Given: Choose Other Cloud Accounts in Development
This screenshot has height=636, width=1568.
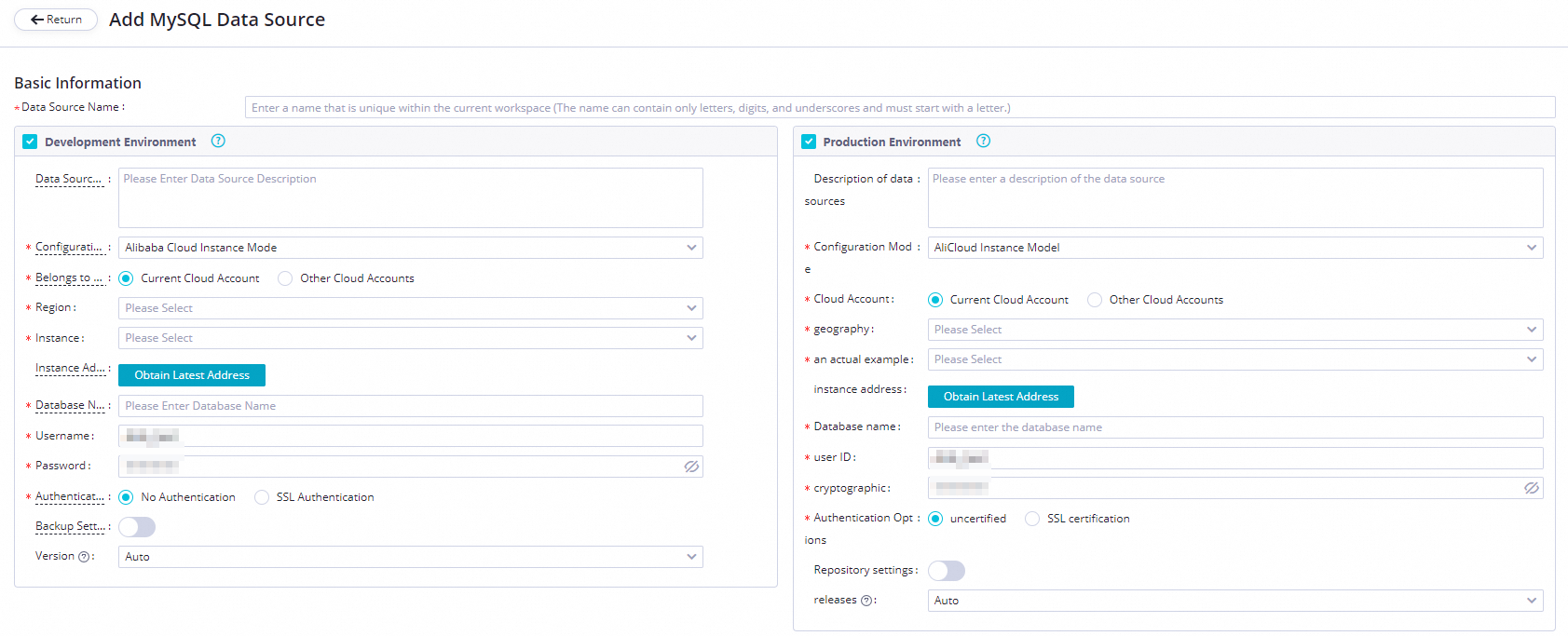Looking at the screenshot, I should pyautogui.click(x=285, y=278).
